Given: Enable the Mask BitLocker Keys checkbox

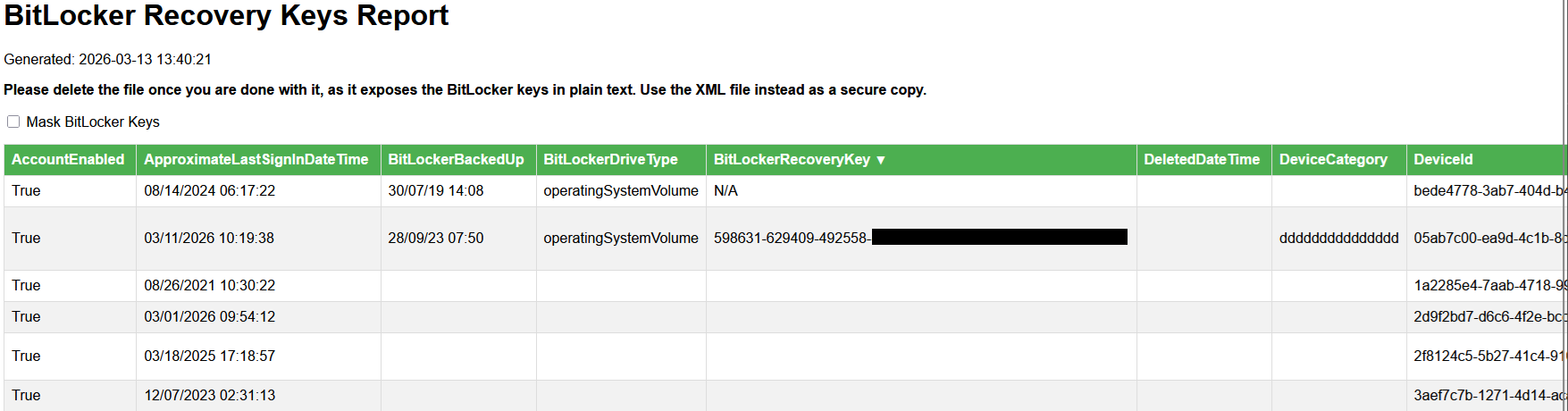Looking at the screenshot, I should (x=13, y=122).
